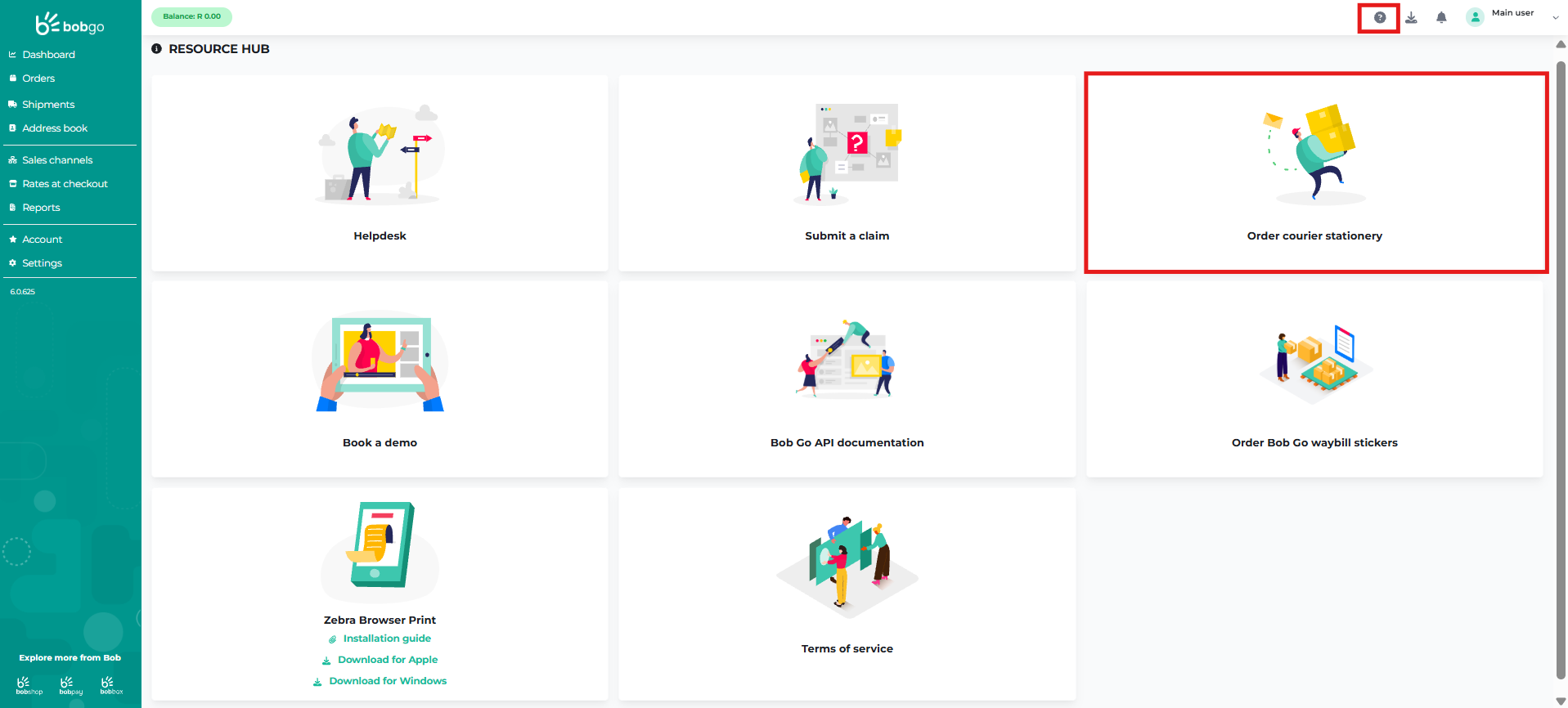Open Settings from the sidebar
This screenshot has height=708, width=1568.
(42, 263)
